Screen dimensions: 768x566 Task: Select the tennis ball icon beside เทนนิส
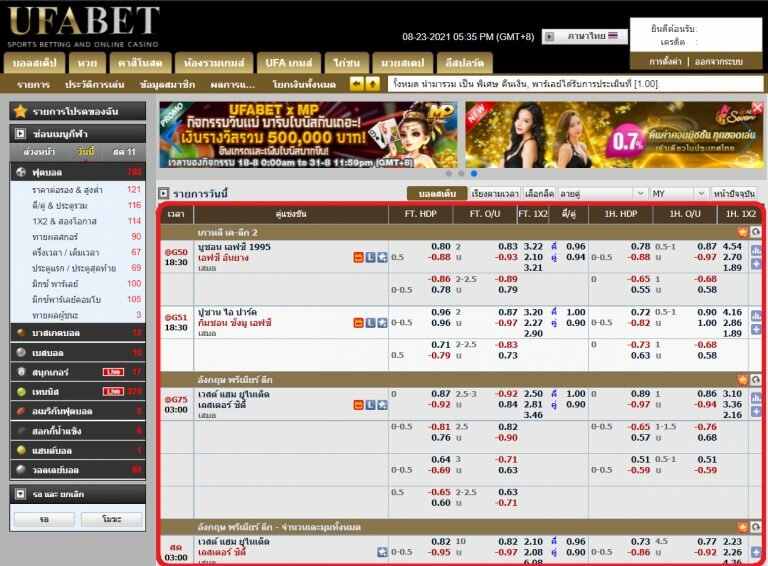21,391
